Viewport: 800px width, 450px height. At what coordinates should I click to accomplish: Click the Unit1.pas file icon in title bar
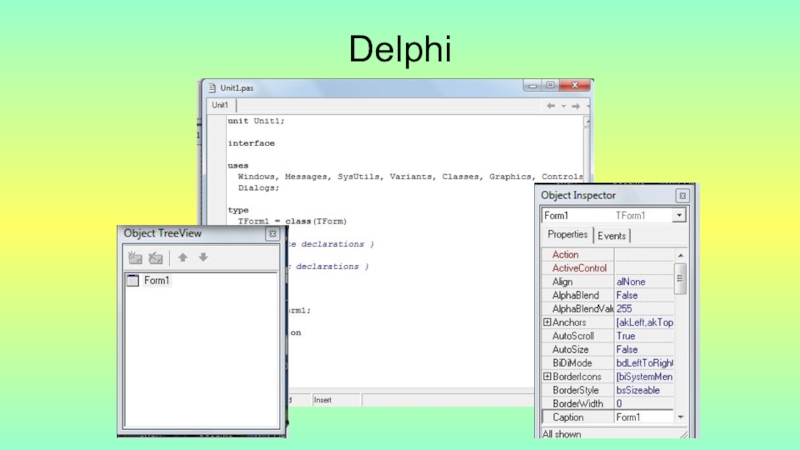click(212, 88)
